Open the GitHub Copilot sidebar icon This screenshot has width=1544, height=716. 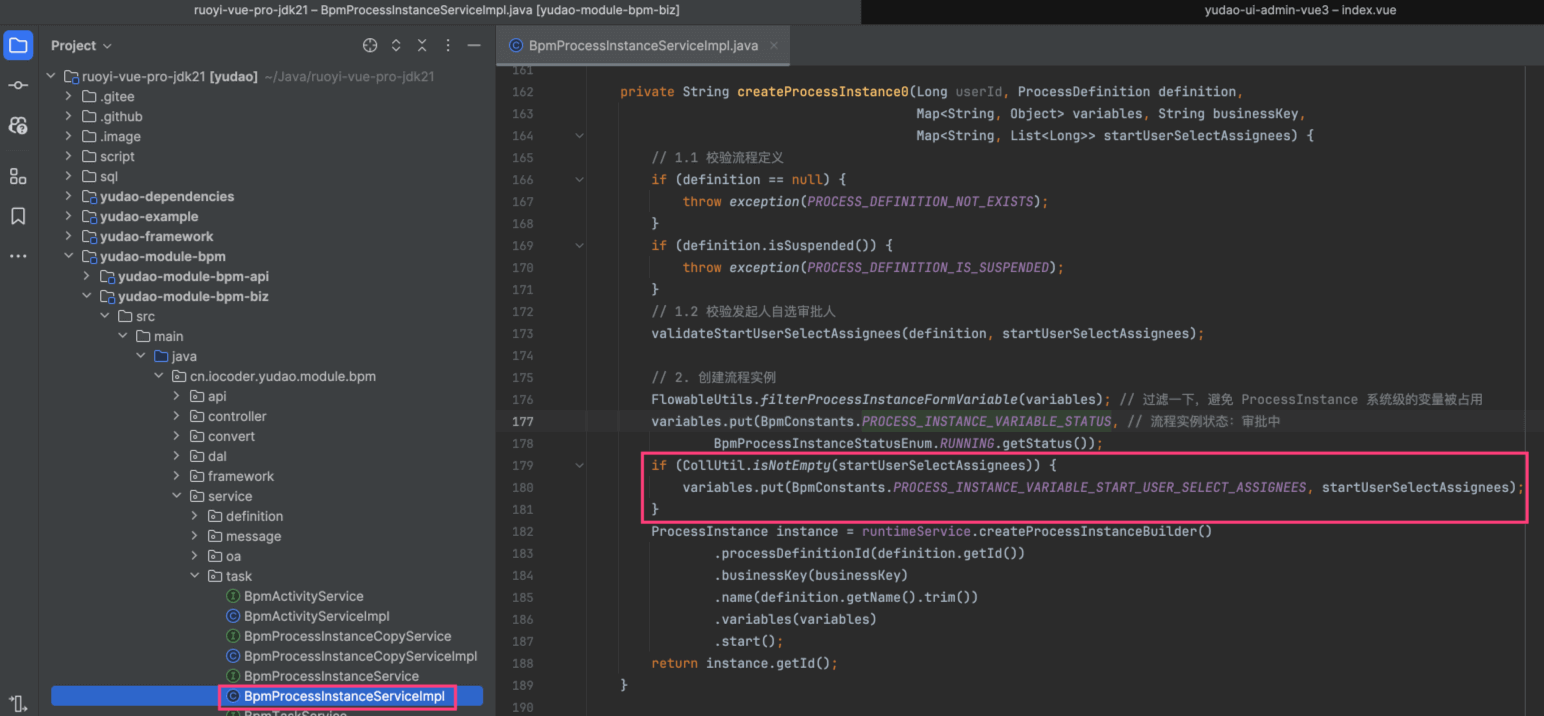point(18,126)
